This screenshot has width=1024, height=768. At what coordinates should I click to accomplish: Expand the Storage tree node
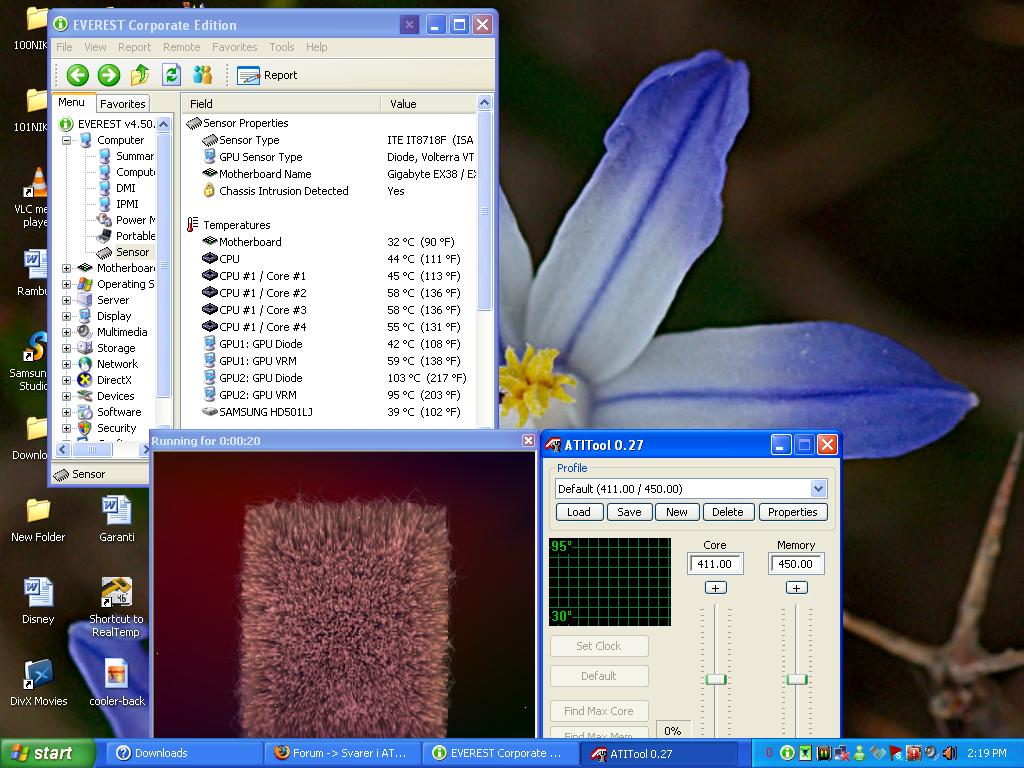click(67, 348)
